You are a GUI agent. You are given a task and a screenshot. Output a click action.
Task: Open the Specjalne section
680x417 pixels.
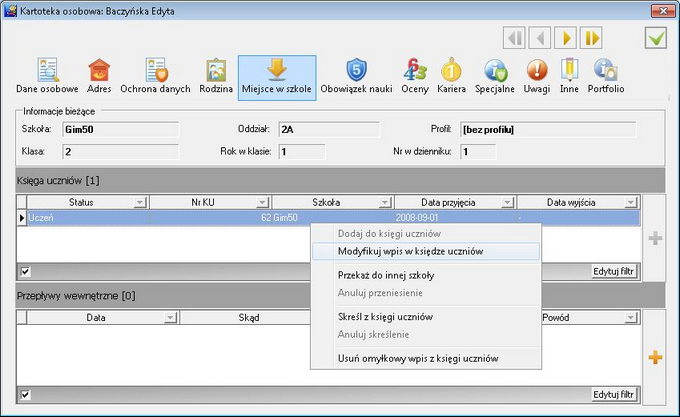pyautogui.click(x=495, y=77)
